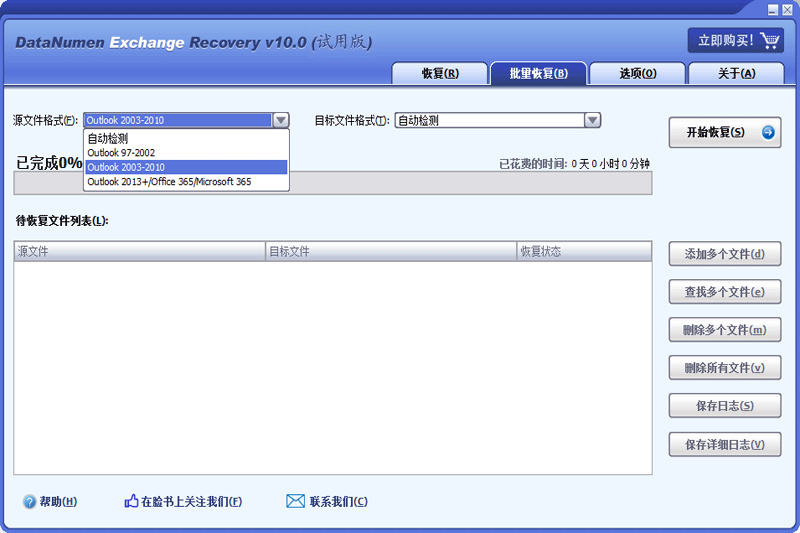This screenshot has height=533, width=800.
Task: Save log with 保存日志(S) button
Action: 725,406
